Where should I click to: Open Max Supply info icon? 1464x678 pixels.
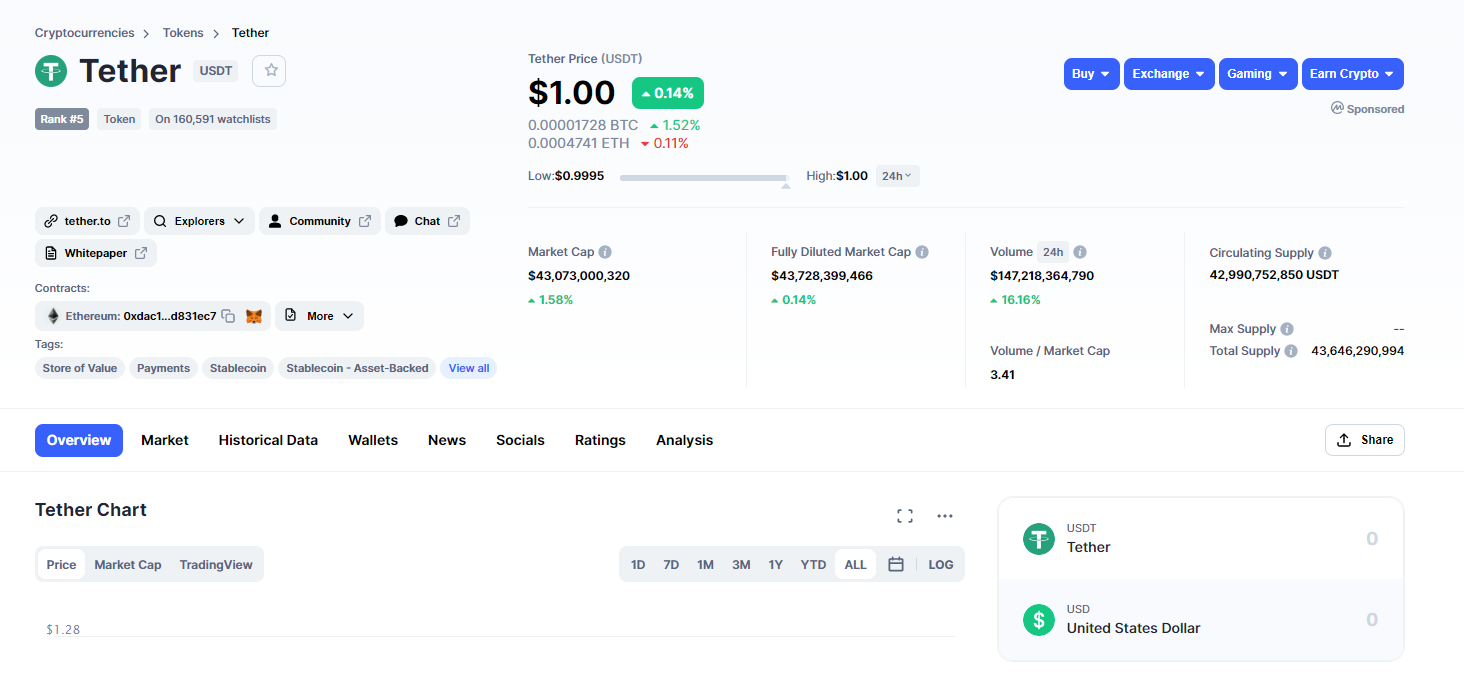coord(1287,329)
